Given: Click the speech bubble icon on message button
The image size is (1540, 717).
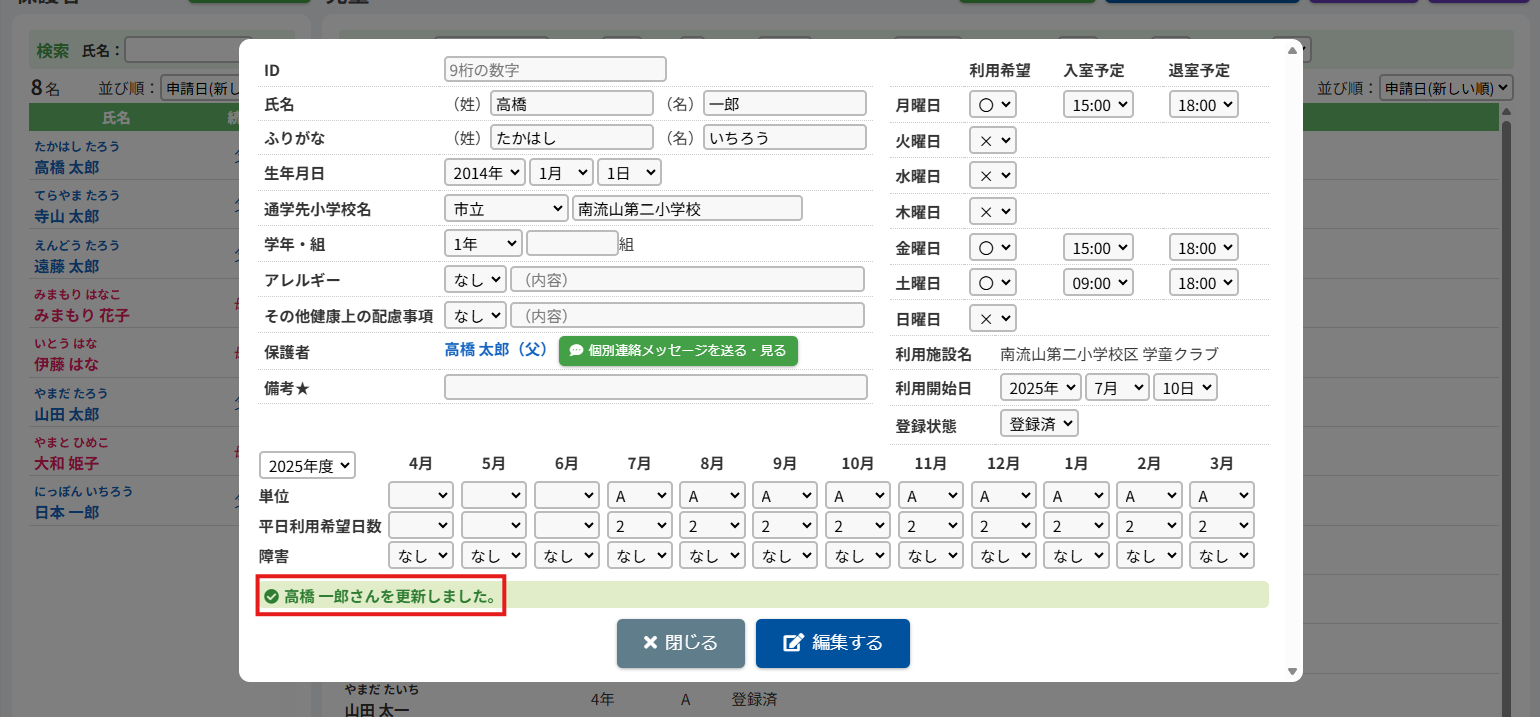Looking at the screenshot, I should 576,351.
